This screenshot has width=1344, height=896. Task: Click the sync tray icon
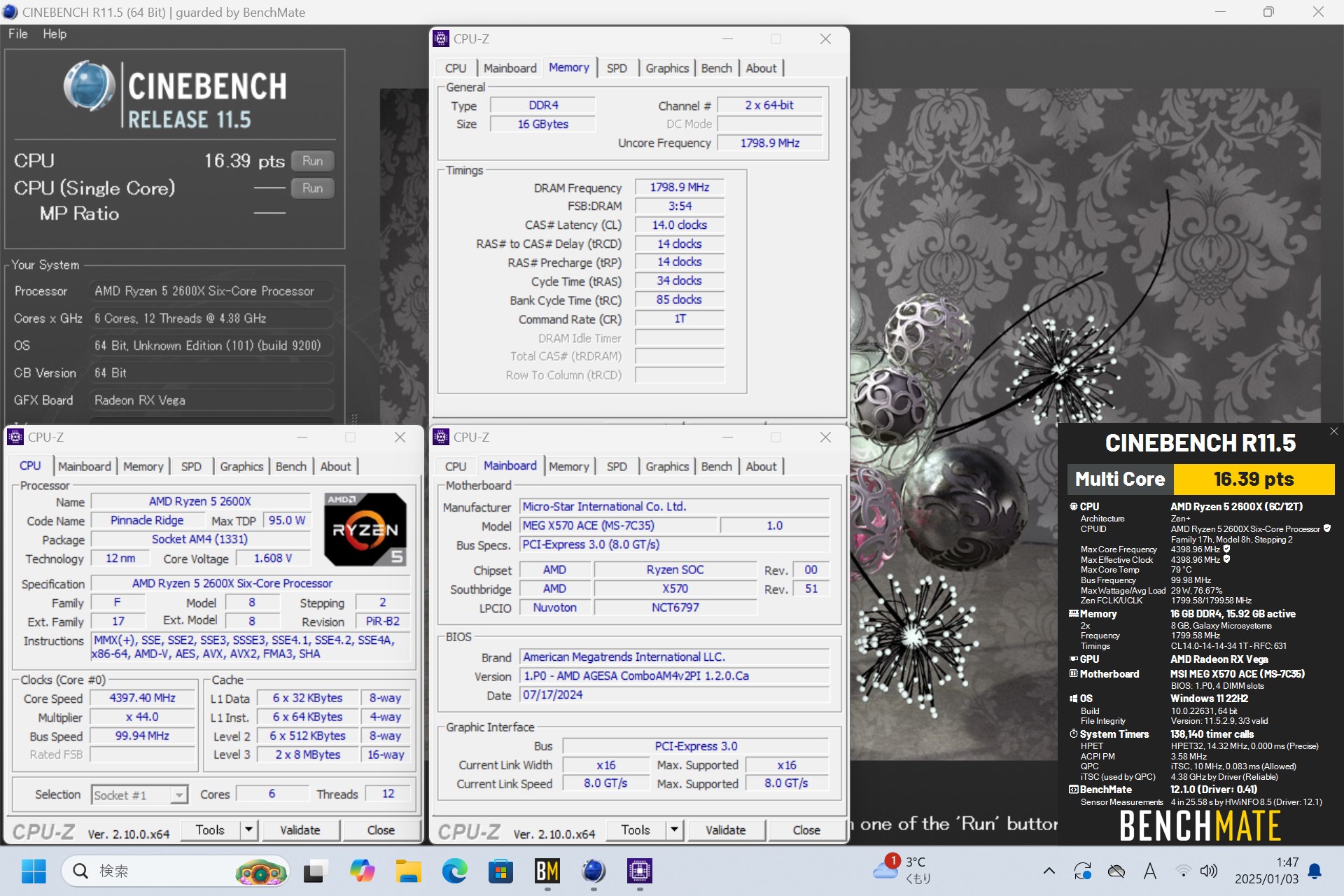pos(1083,871)
